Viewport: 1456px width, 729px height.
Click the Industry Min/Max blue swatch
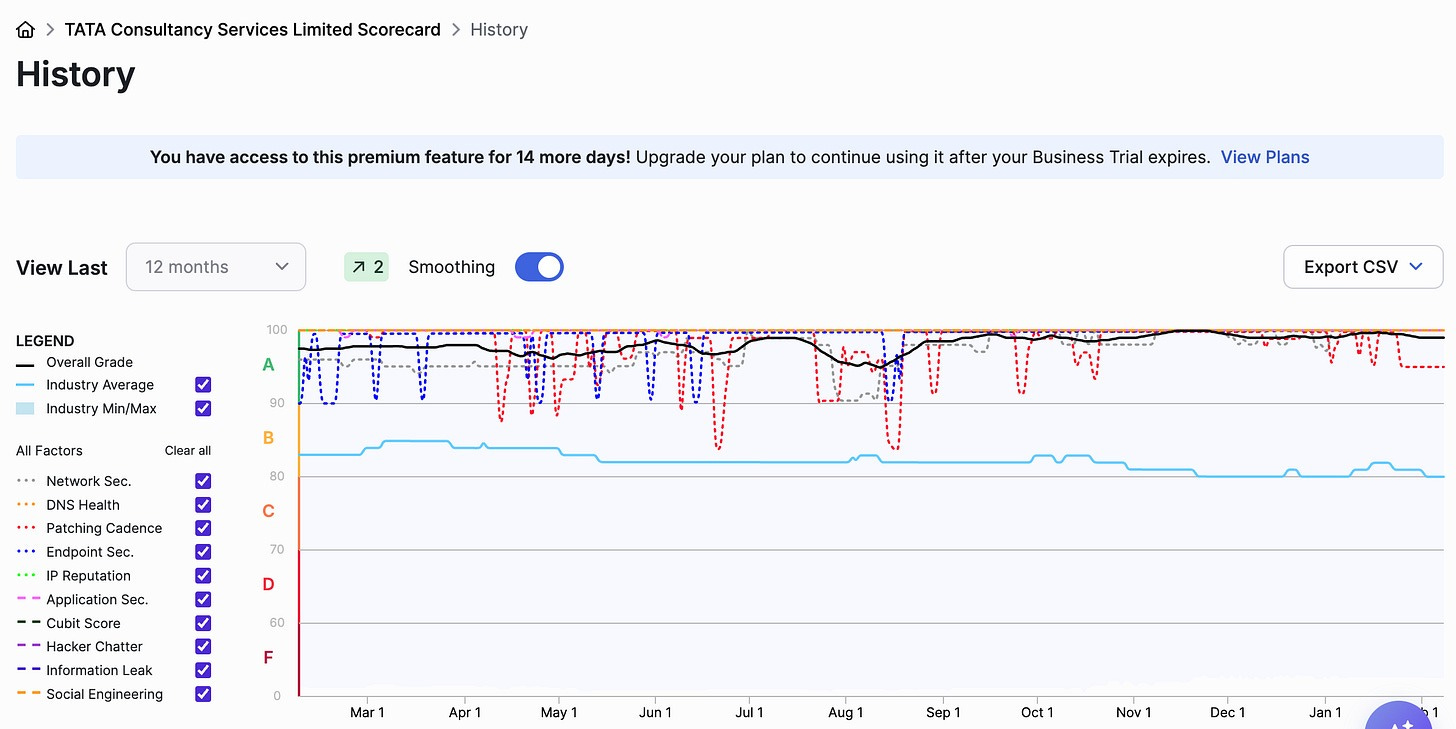coord(25,408)
